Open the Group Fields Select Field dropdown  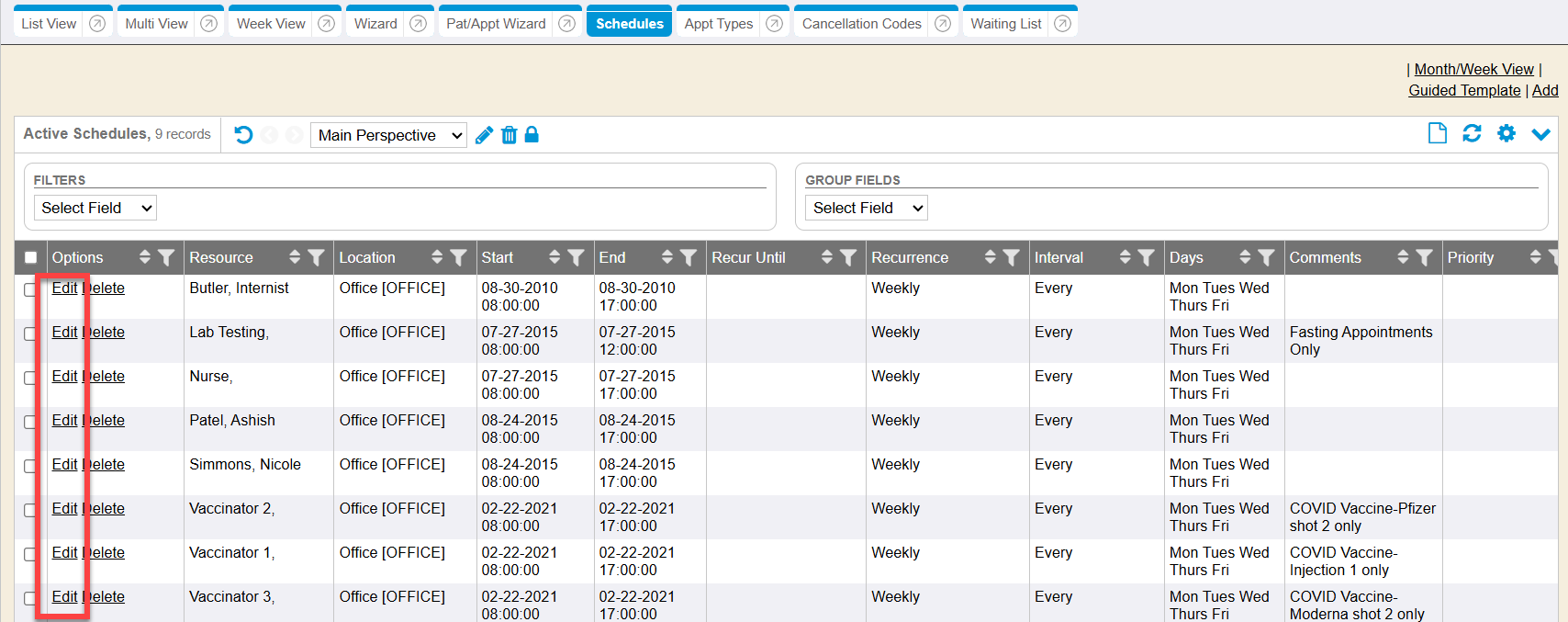point(867,208)
